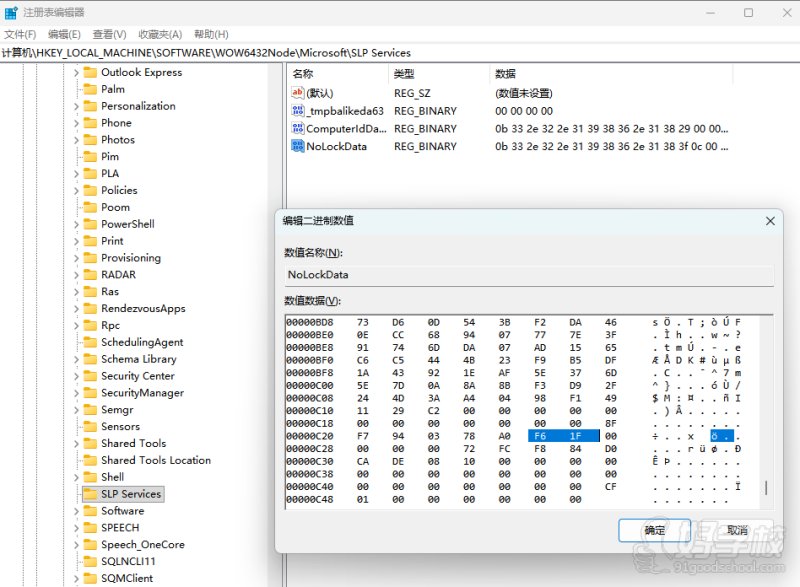Click the NoLockData binary value icon
Viewport: 800px width, 587px height.
(x=297, y=146)
